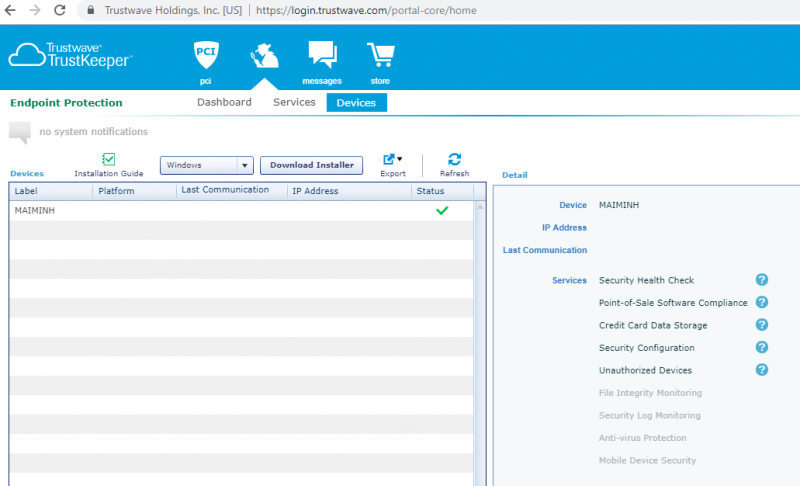Expand the Export dropdown menu
Viewport: 800px width, 486px height.
point(393,159)
